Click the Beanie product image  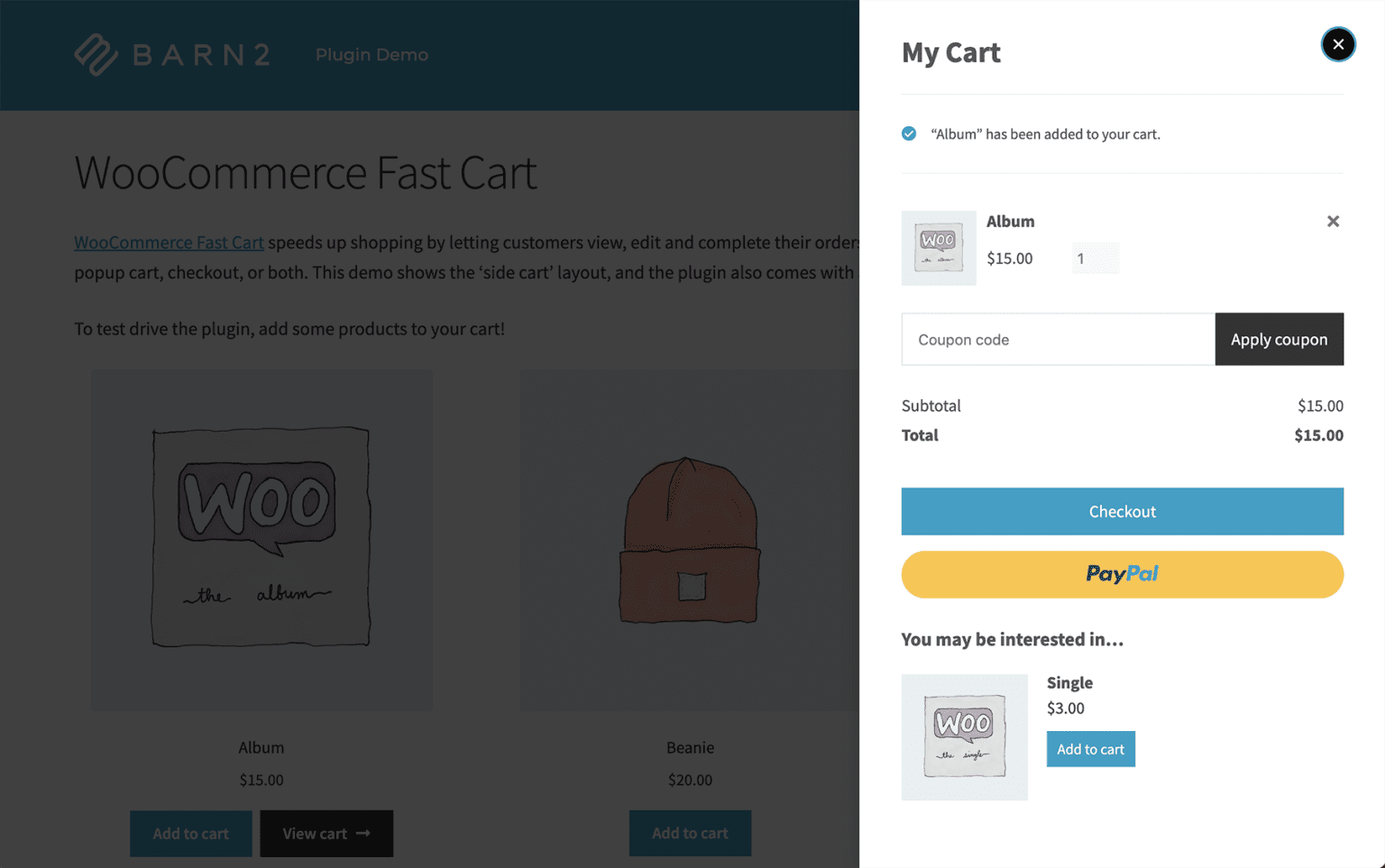point(689,538)
